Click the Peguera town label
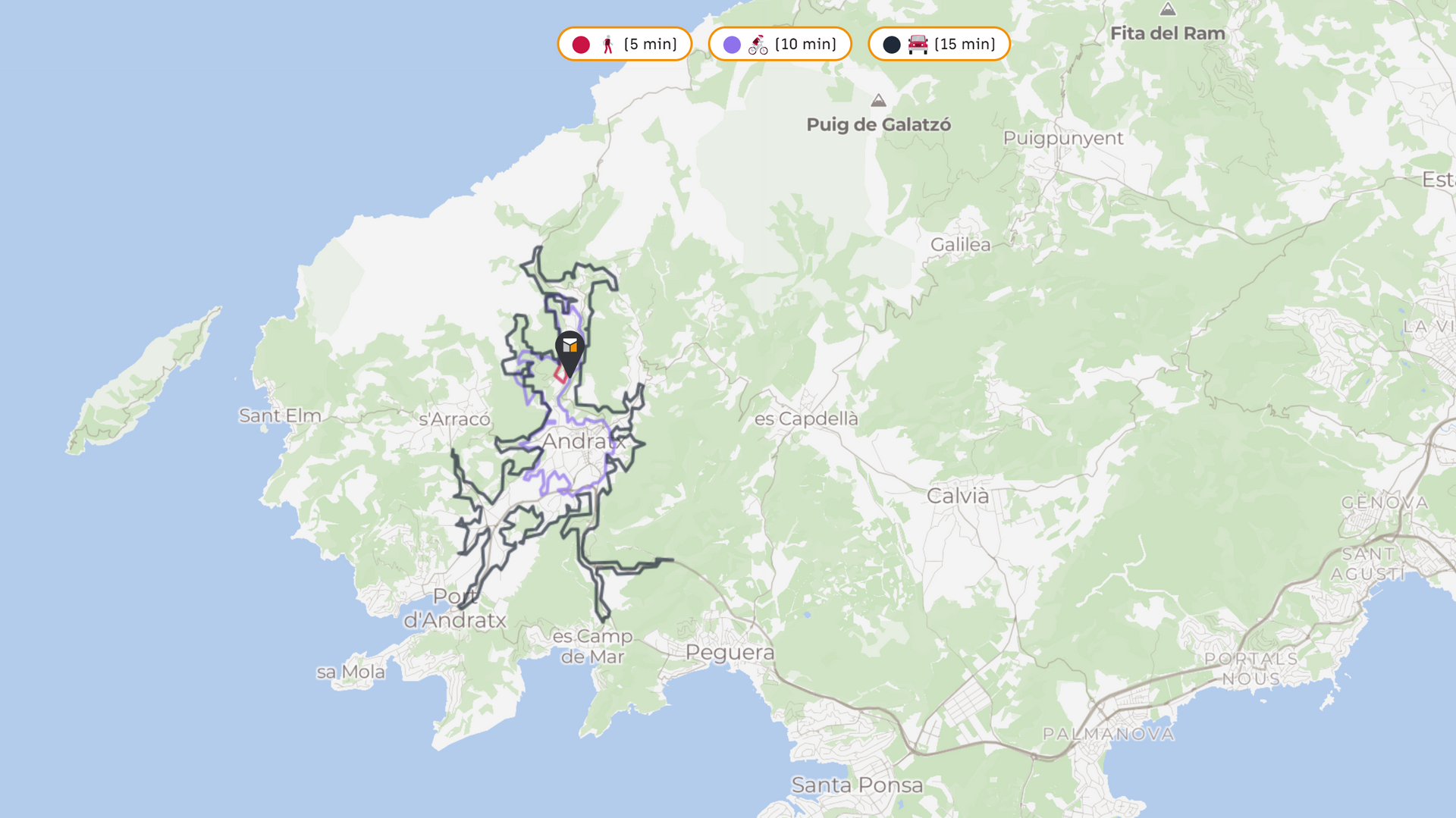 coord(730,652)
